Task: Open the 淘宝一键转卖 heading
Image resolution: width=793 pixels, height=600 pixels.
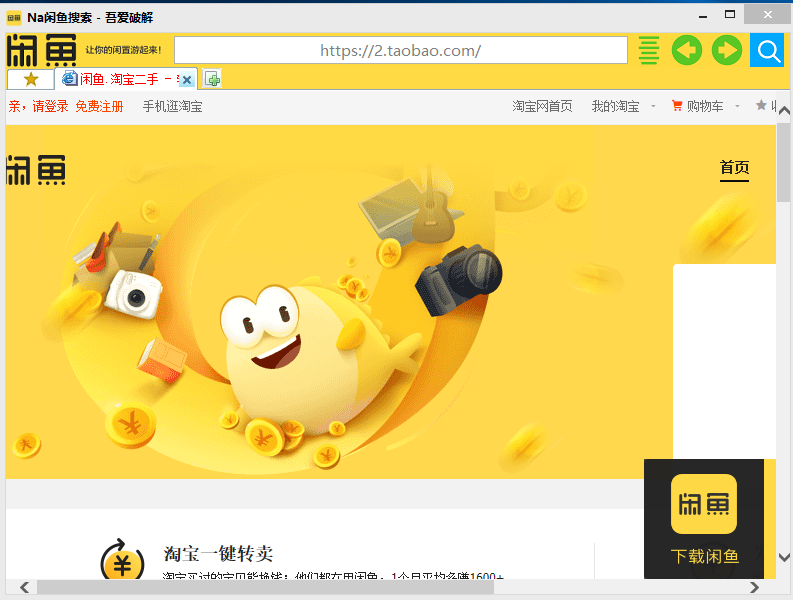Action: pyautogui.click(x=218, y=553)
